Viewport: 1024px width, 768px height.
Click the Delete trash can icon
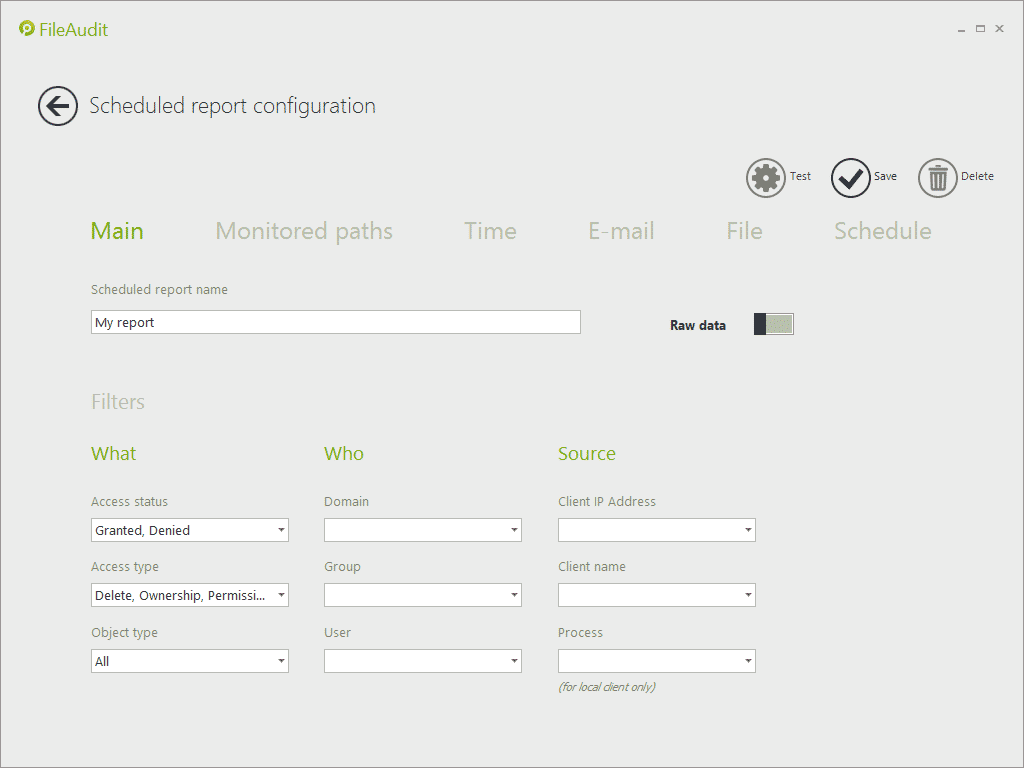coord(938,178)
